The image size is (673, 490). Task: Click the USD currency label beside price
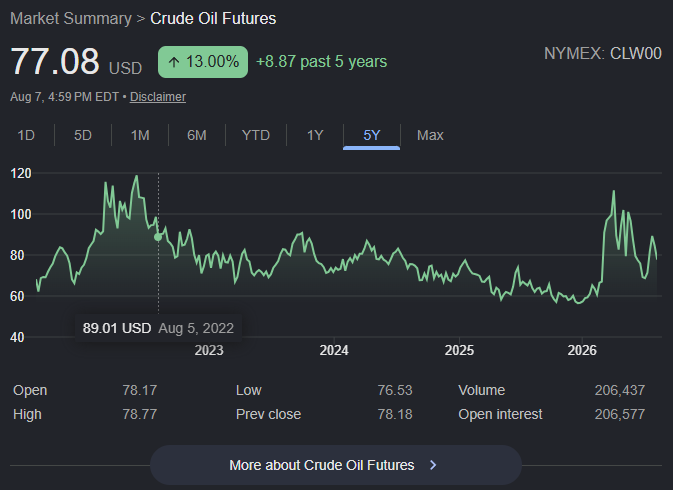point(125,69)
